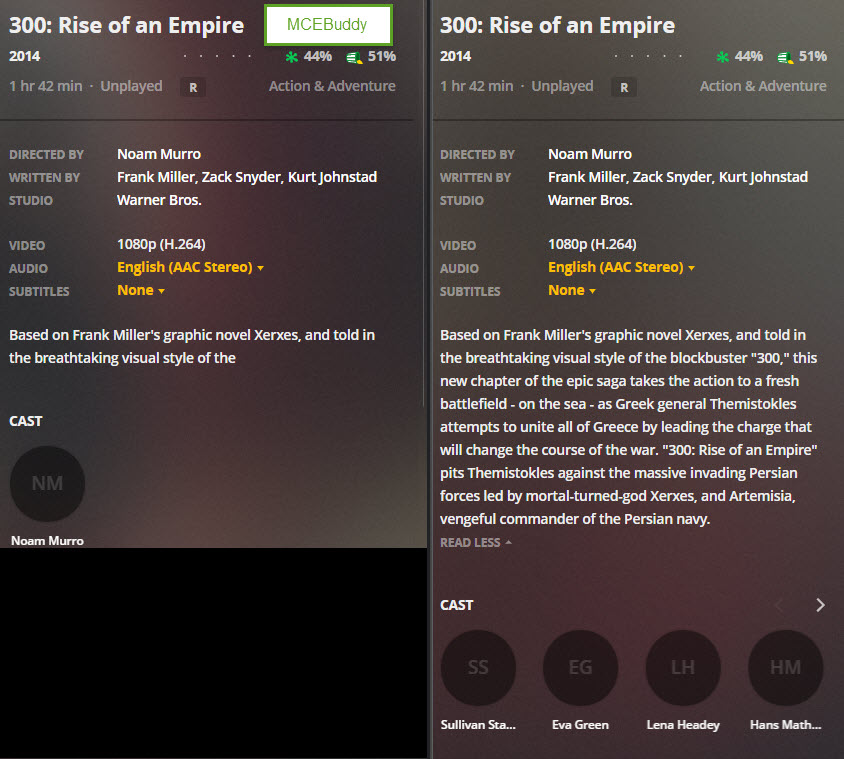Open left panel subtitles None dropdown
Screen dimensions: 844x759
[140, 290]
